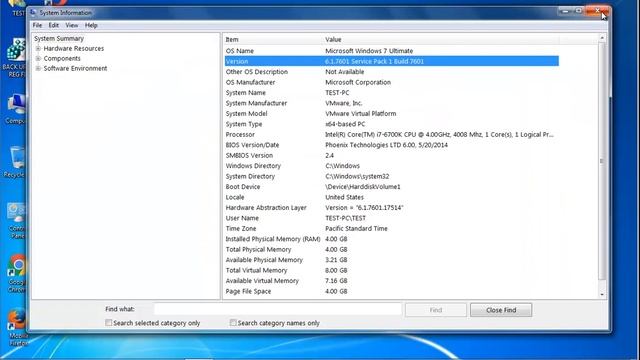
Task: Select the OS Name row
Action: (x=391, y=51)
